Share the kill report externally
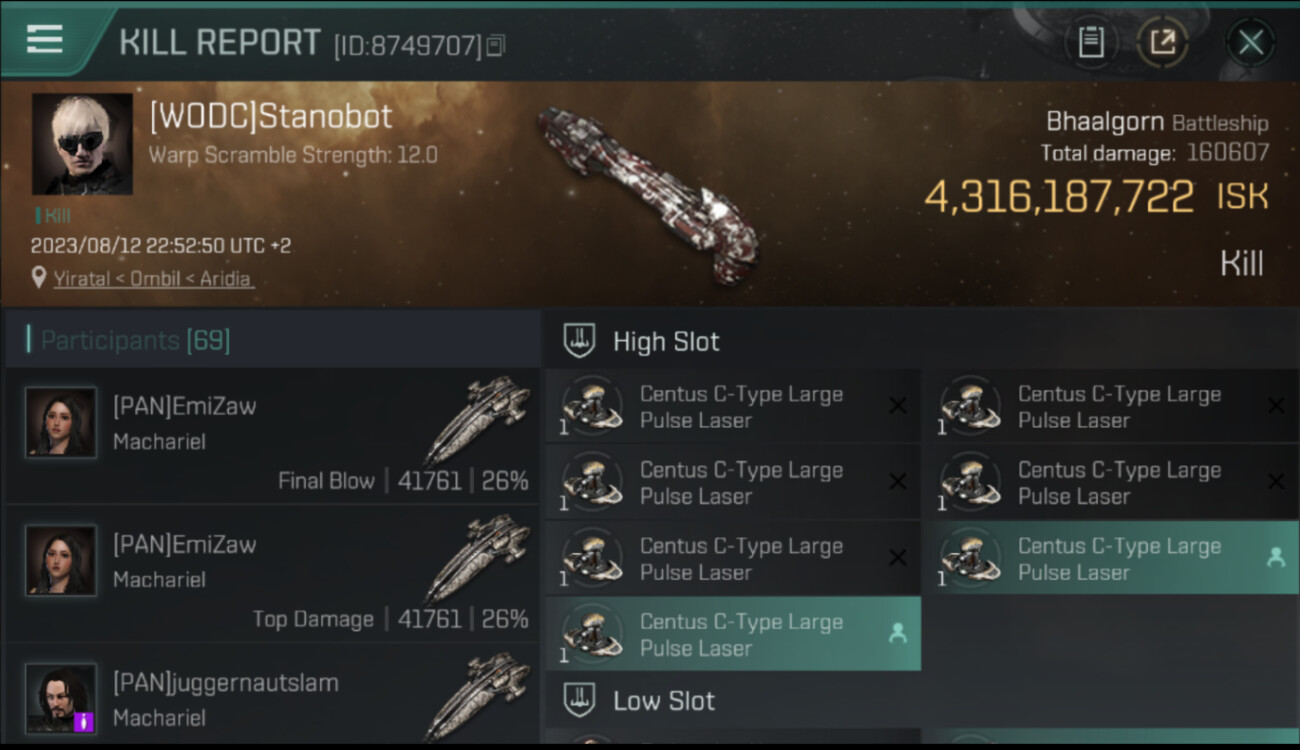Viewport: 1300px width, 750px height. point(1162,42)
